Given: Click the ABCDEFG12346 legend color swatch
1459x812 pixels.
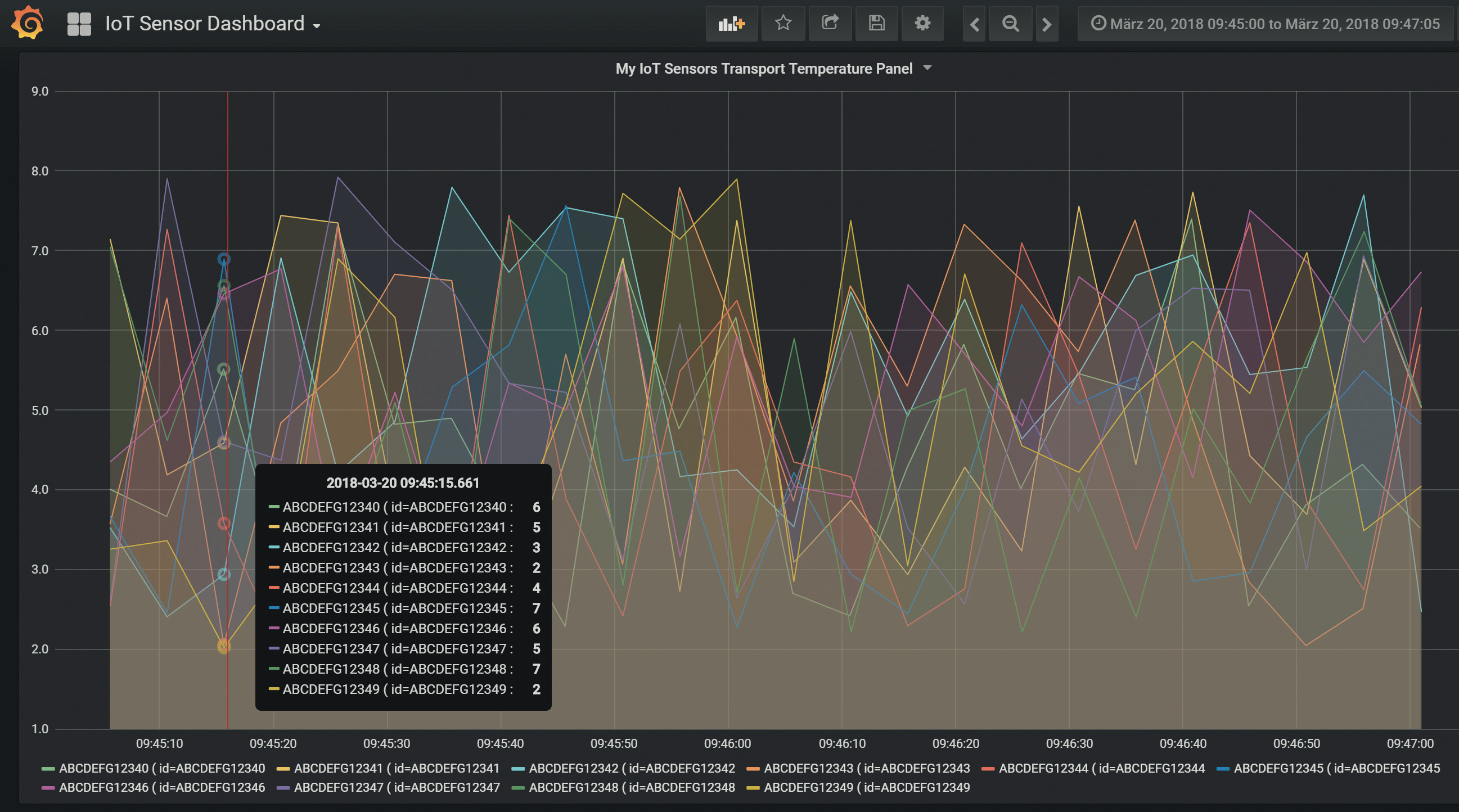Looking at the screenshot, I should point(48,788).
